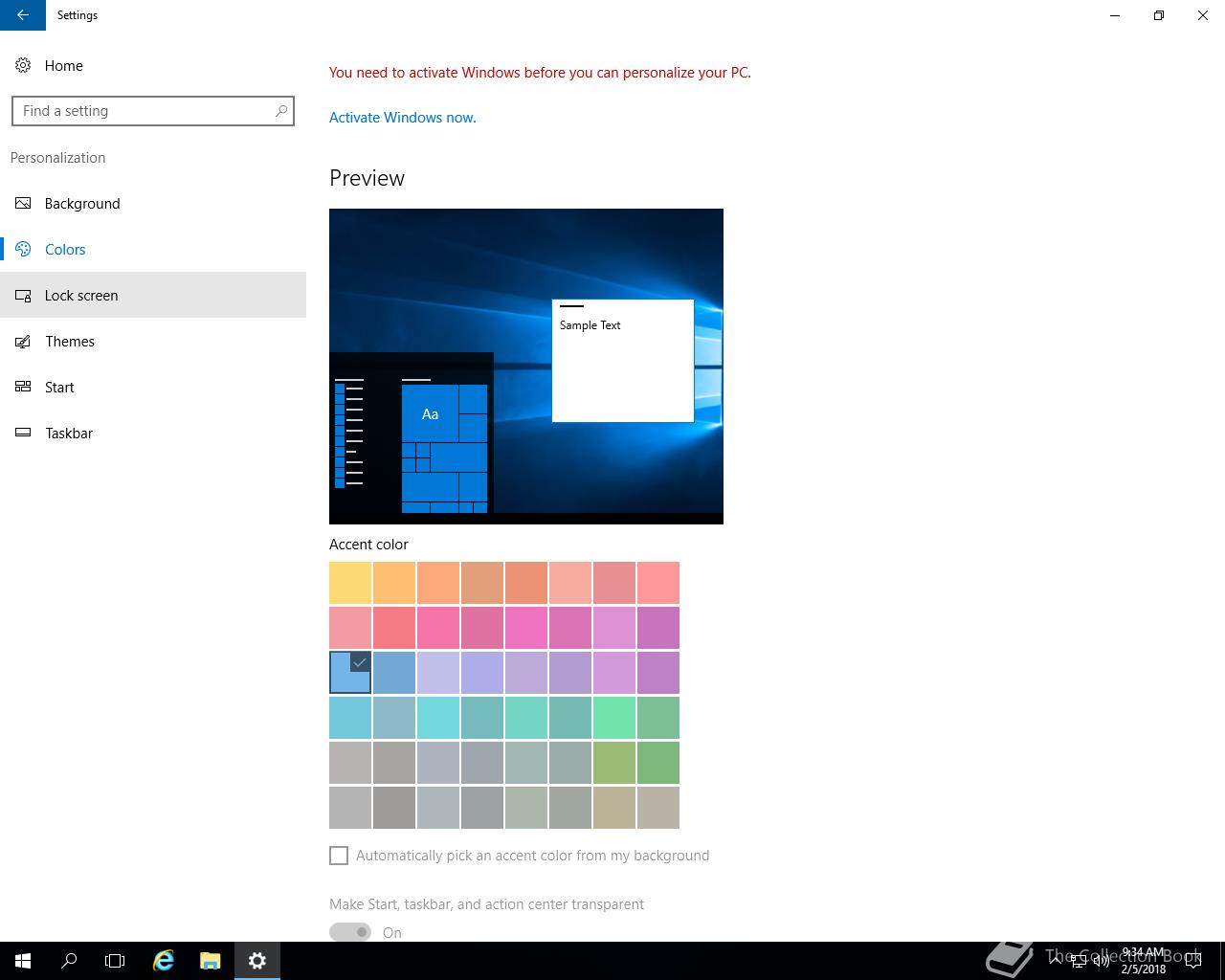Screen dimensions: 1225x980
Task: Select tan swatch in last row
Action: pos(614,807)
